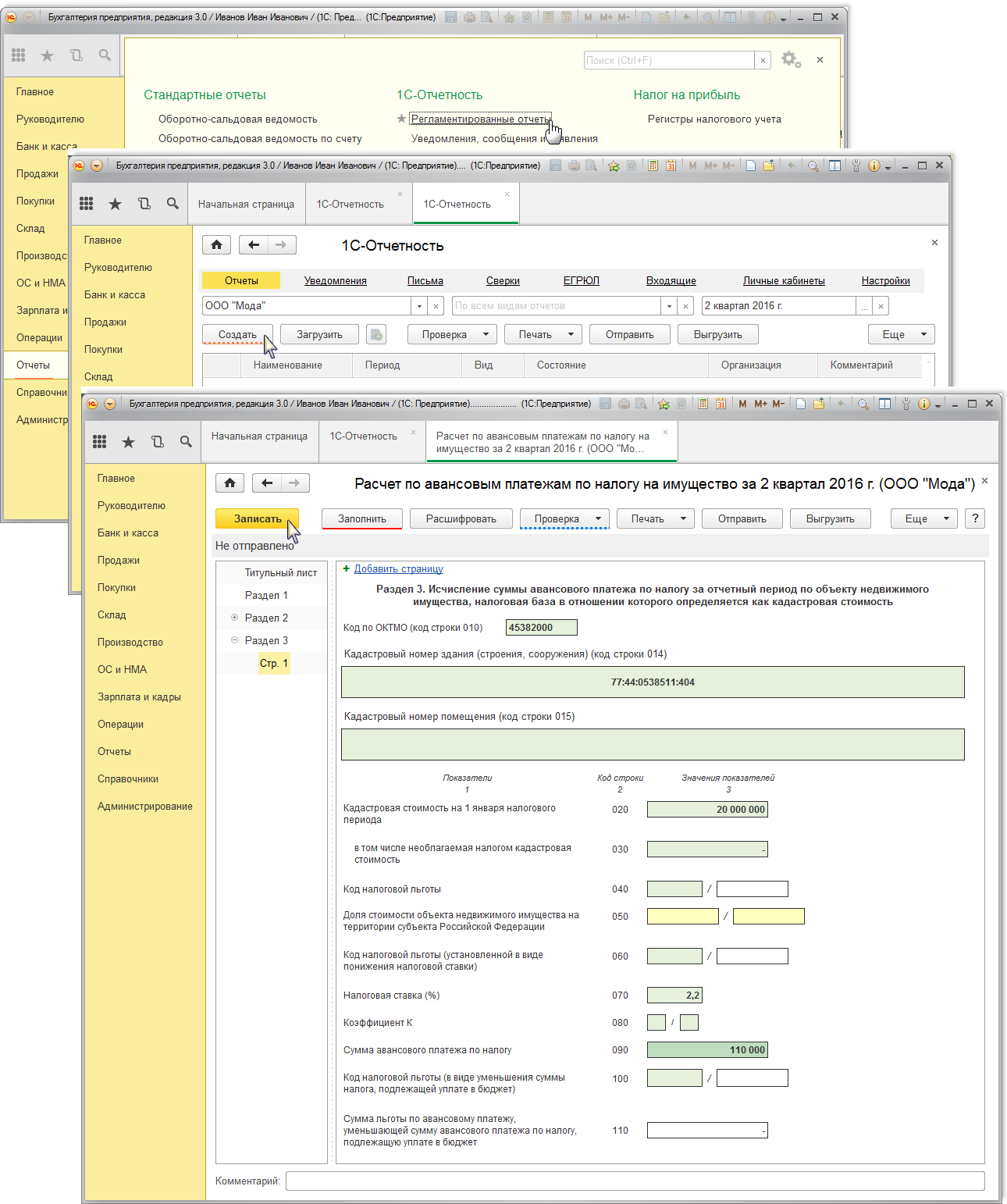Switch to the Сверки tab
Image resolution: width=1007 pixels, height=1204 pixels.
[x=503, y=281]
